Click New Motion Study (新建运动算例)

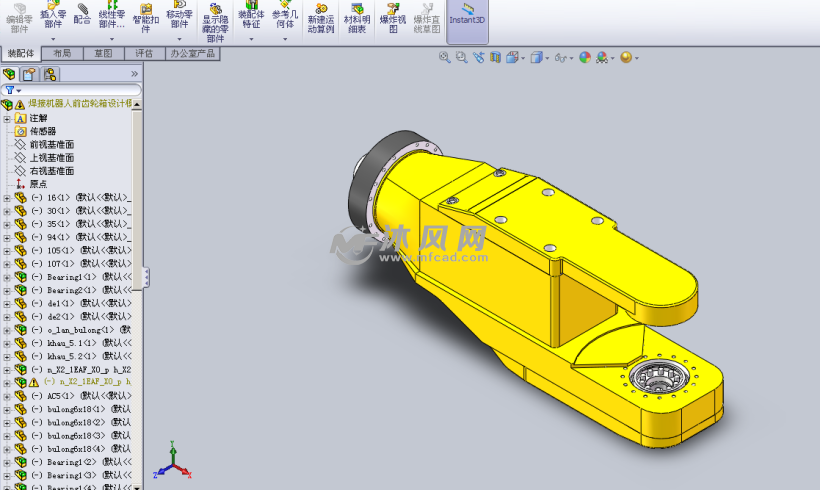tap(320, 17)
